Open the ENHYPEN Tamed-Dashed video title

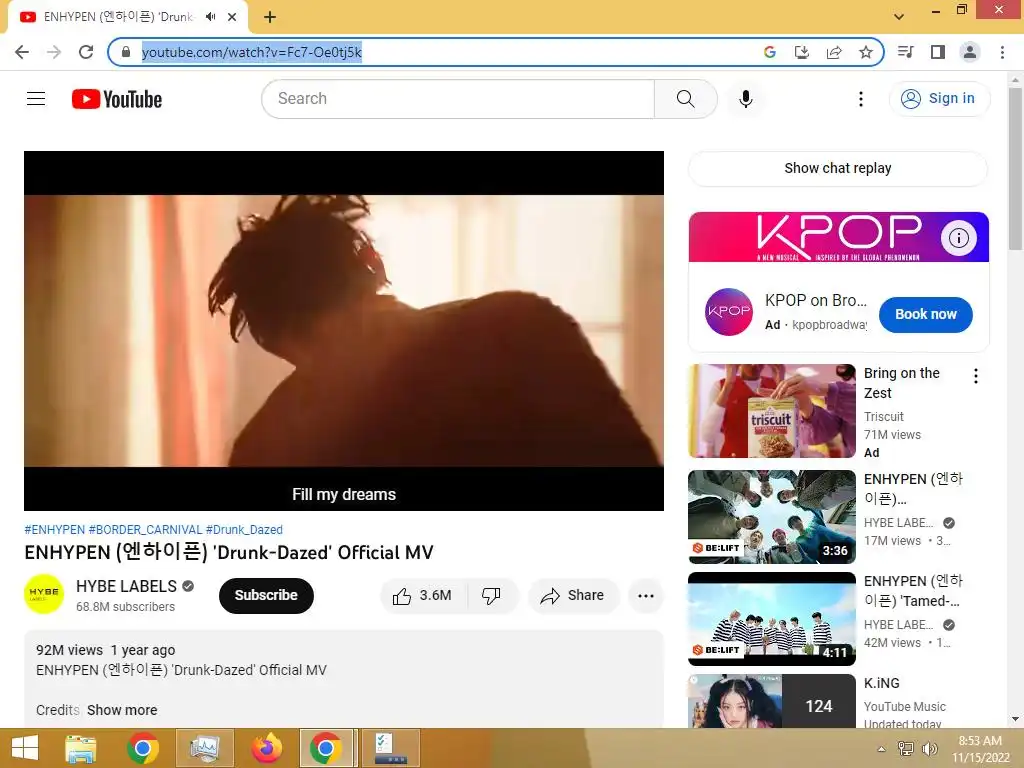[912, 591]
